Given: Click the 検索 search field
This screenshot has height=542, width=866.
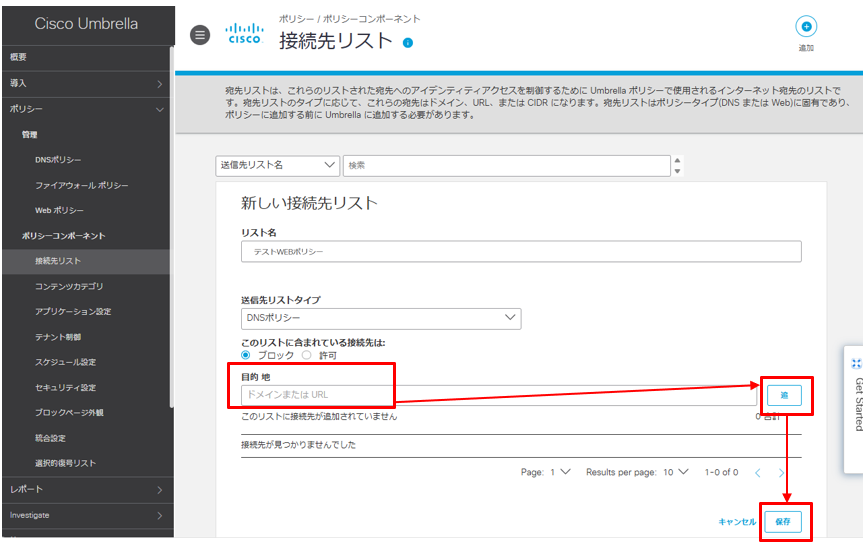Looking at the screenshot, I should (506, 165).
